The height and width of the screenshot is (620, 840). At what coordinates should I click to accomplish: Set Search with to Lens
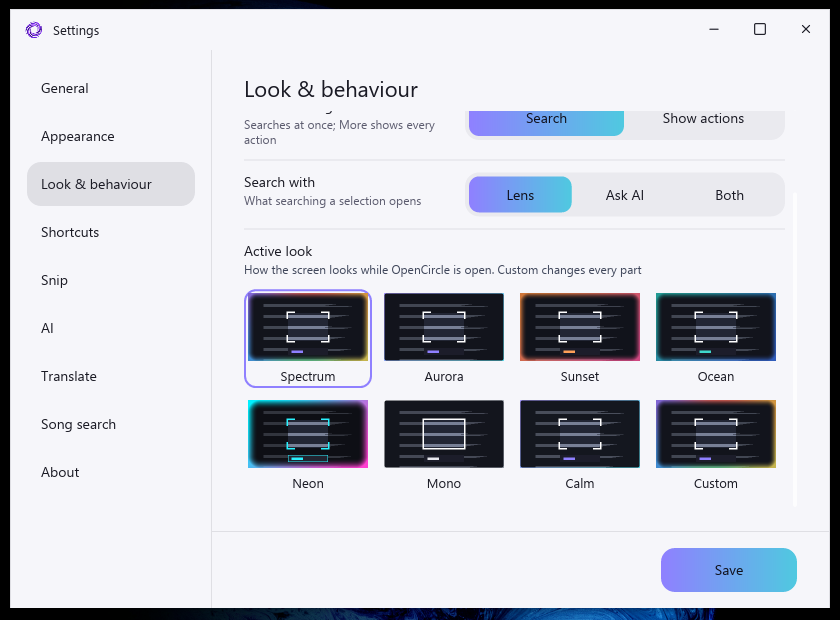tap(520, 195)
